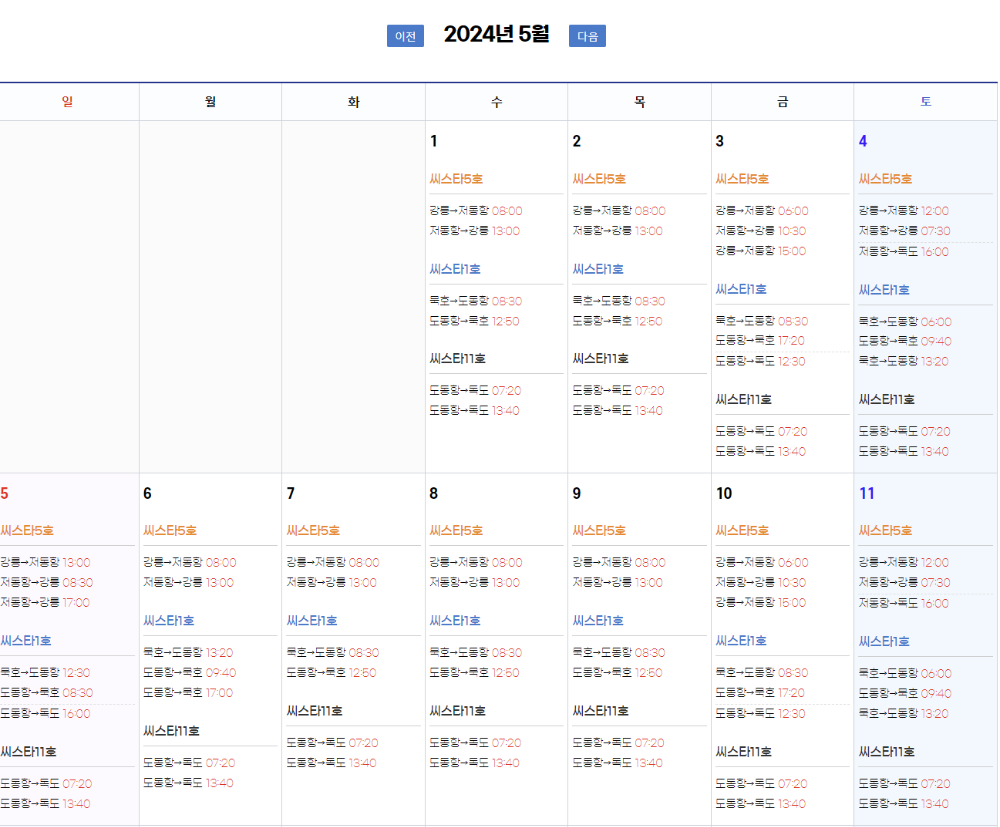Click the blue date number 11
The width and height of the screenshot is (1000, 827).
point(867,493)
